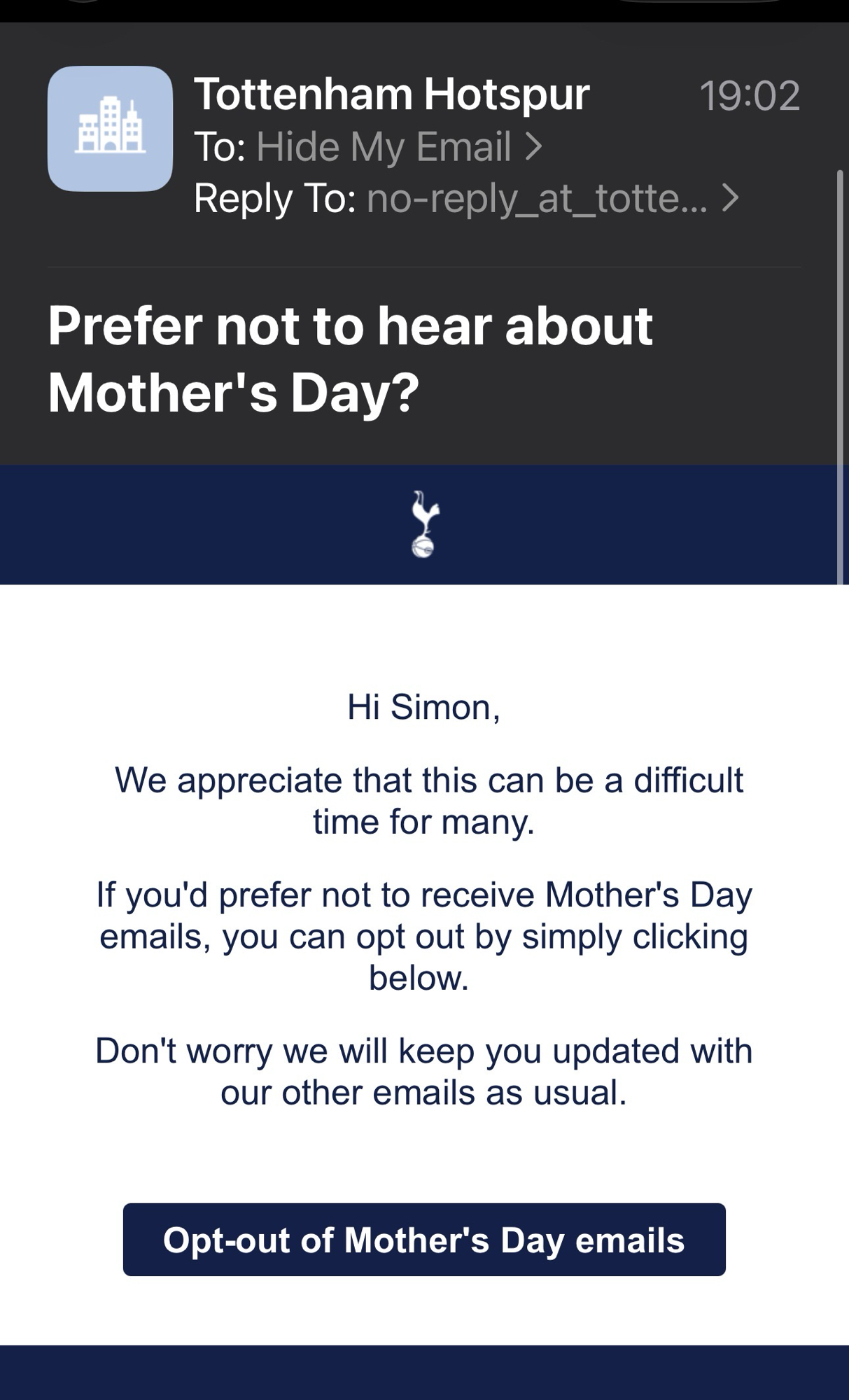Click the subject line about Mother's Day
This screenshot has width=849, height=1400.
[x=350, y=358]
